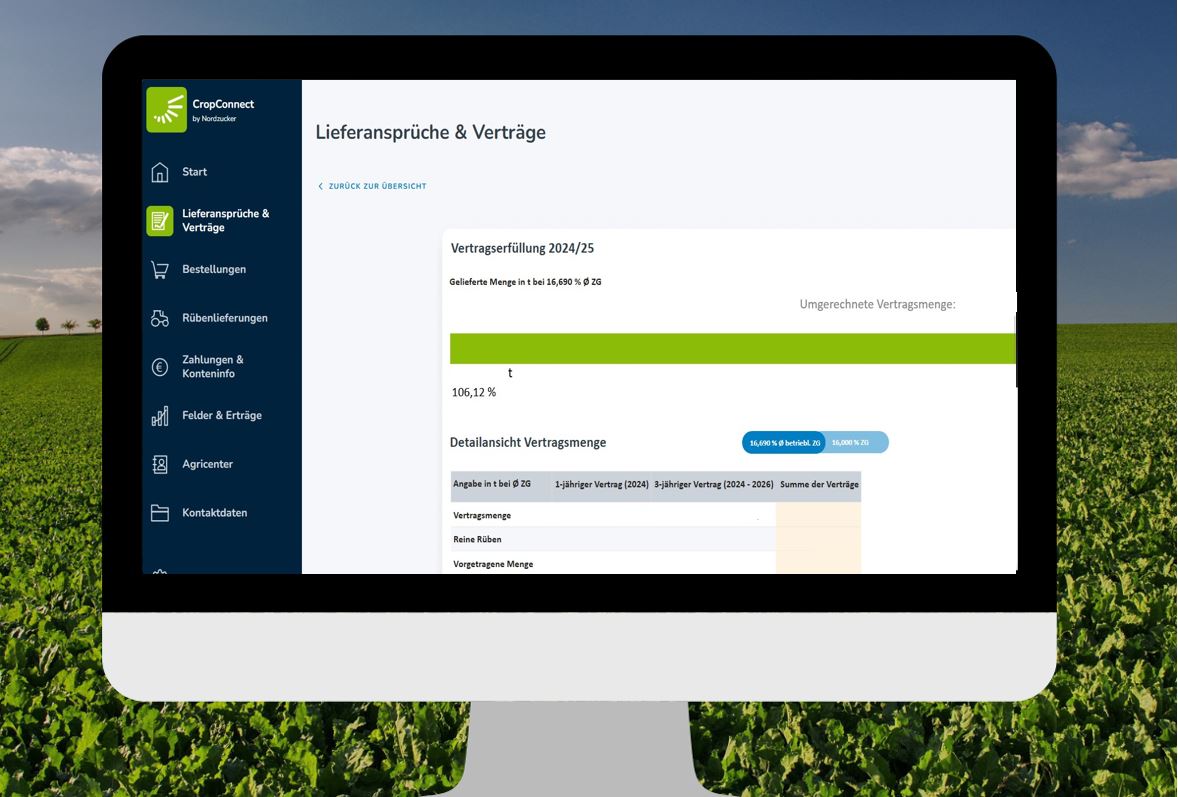Open the Bestellungen shopping cart icon

click(160, 270)
